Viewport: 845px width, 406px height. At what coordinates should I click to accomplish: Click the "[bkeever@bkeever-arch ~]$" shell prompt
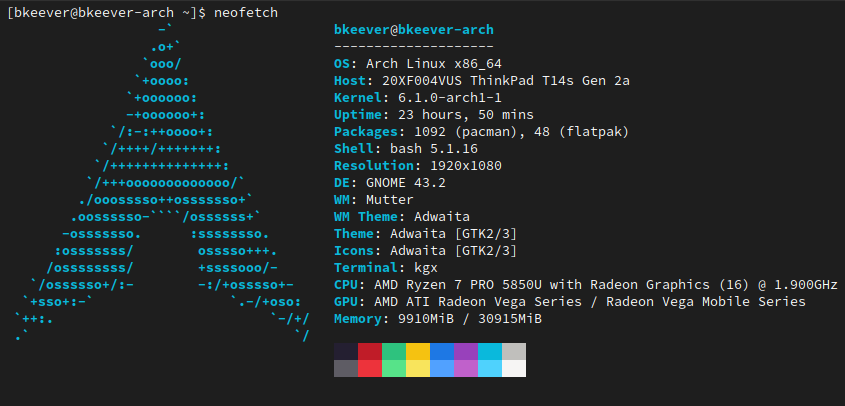click(106, 12)
